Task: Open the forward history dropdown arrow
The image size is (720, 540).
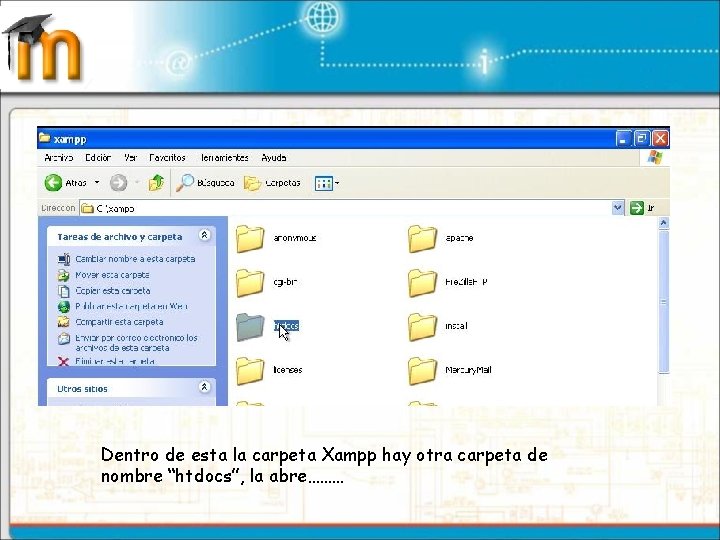Action: tap(137, 182)
